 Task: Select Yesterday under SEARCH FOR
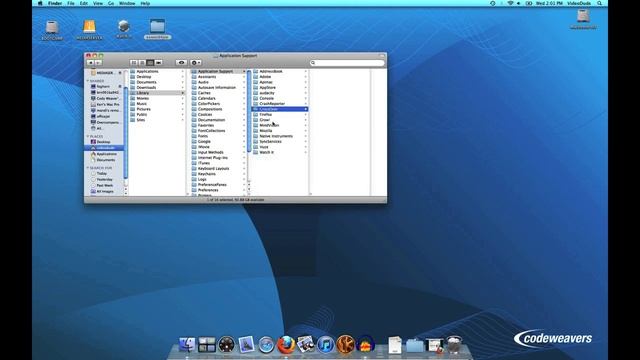[x=103, y=180]
